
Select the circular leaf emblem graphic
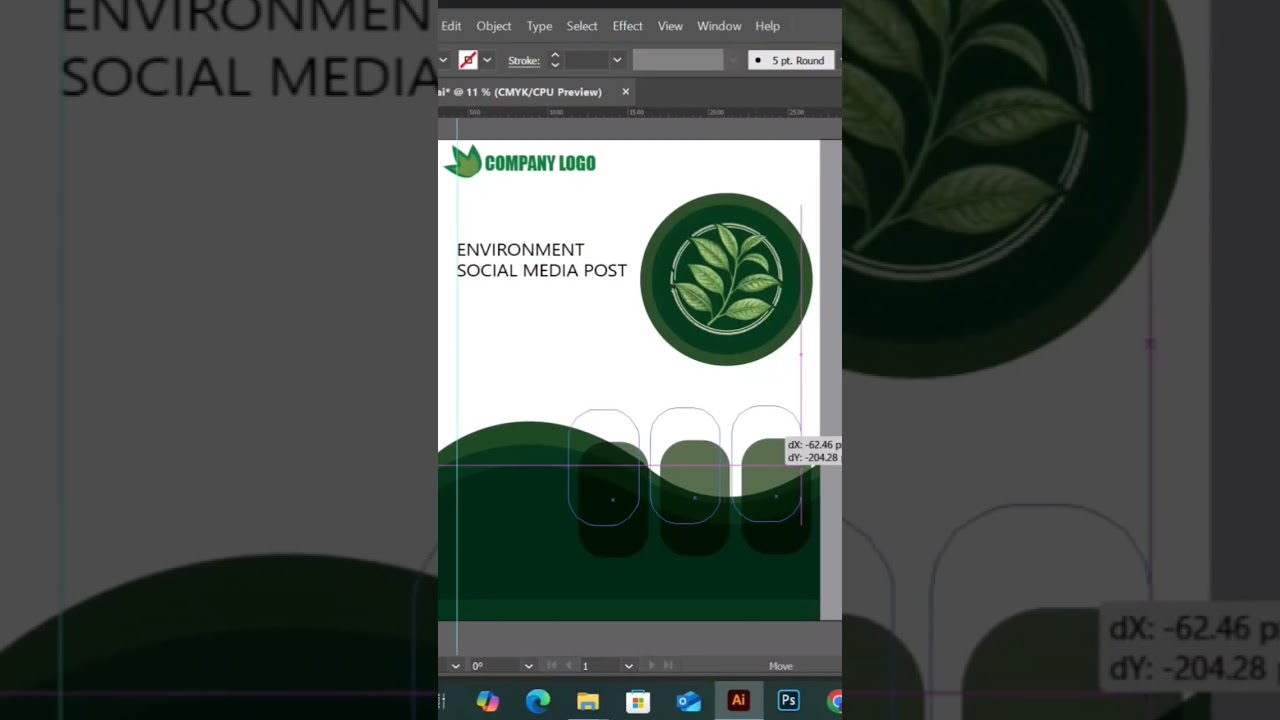[x=726, y=279]
